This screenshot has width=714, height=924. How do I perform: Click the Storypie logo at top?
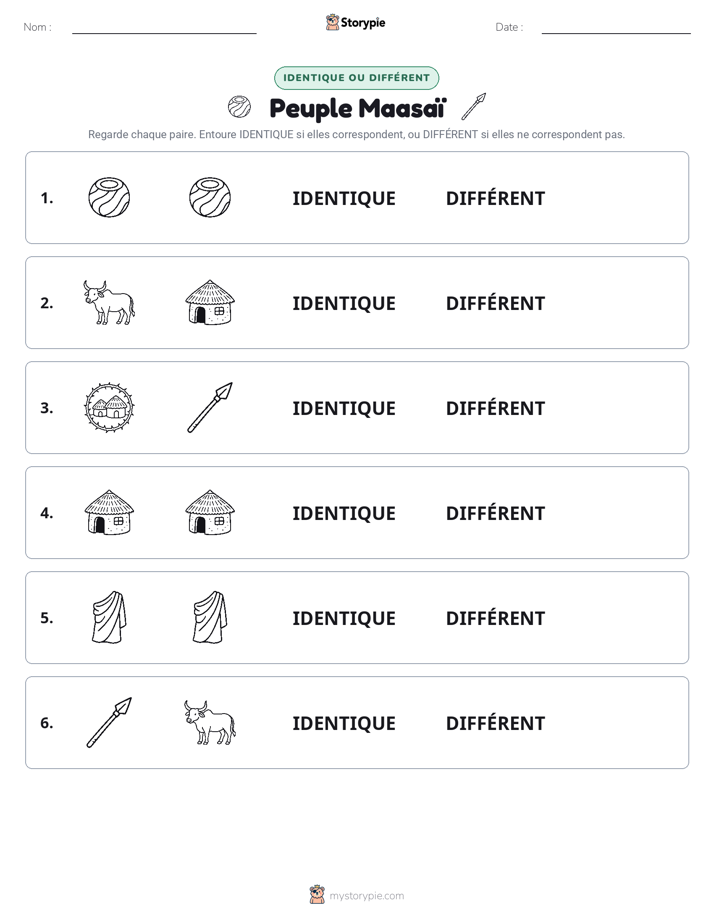[356, 22]
